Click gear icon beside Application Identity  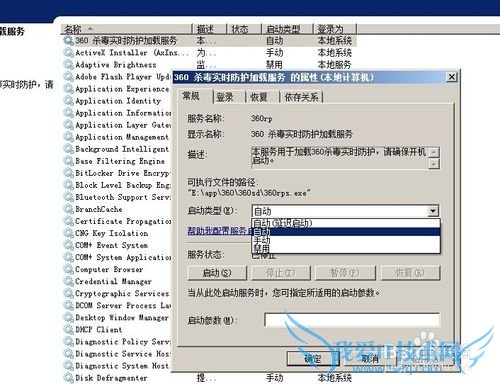pos(69,101)
